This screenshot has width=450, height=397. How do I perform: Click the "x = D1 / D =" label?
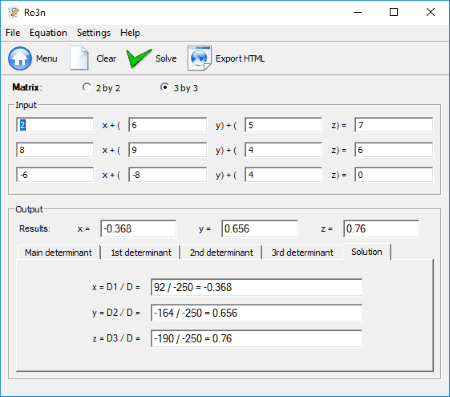[x=116, y=287]
